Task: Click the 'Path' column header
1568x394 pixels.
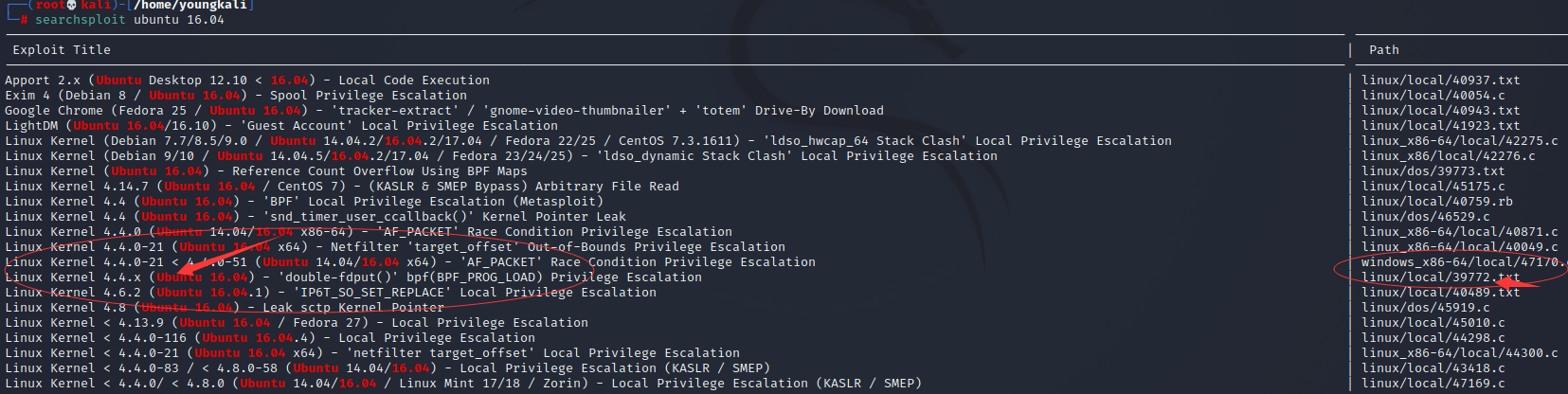Action: pos(1383,50)
